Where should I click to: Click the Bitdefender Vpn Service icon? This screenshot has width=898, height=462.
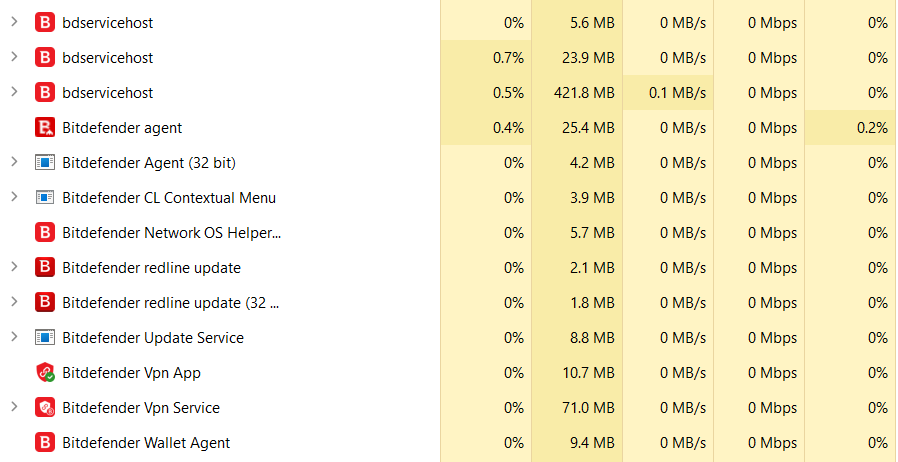(44, 408)
